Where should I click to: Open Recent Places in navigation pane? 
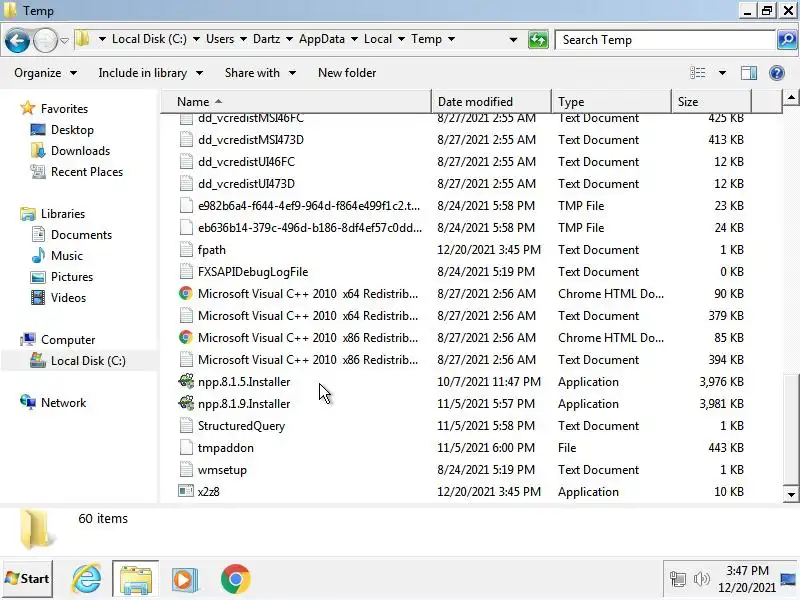pos(87,171)
